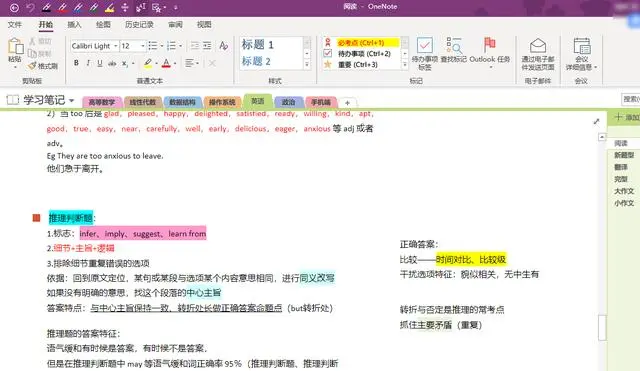Click the search box at right
This screenshot has width=640, height=371.
click(631, 99)
